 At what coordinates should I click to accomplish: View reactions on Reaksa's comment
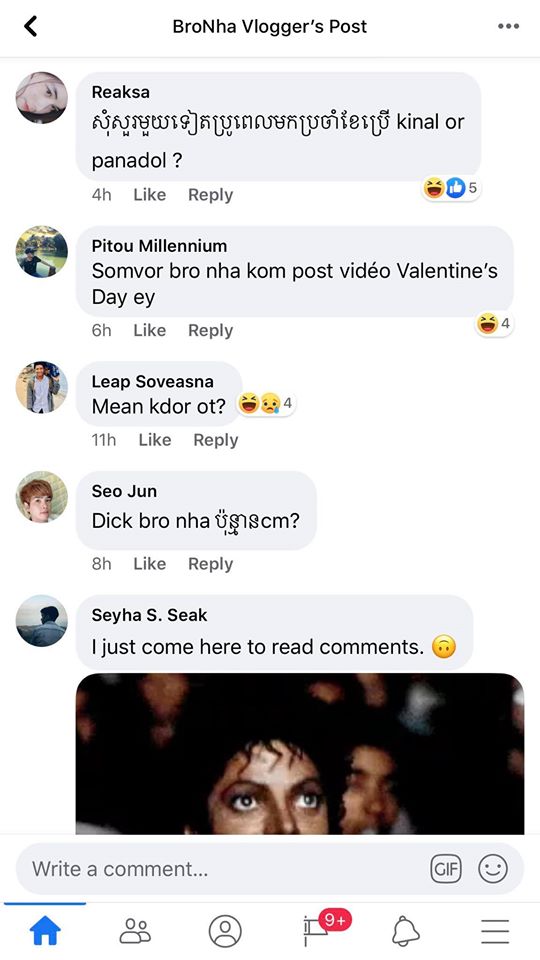pos(450,189)
